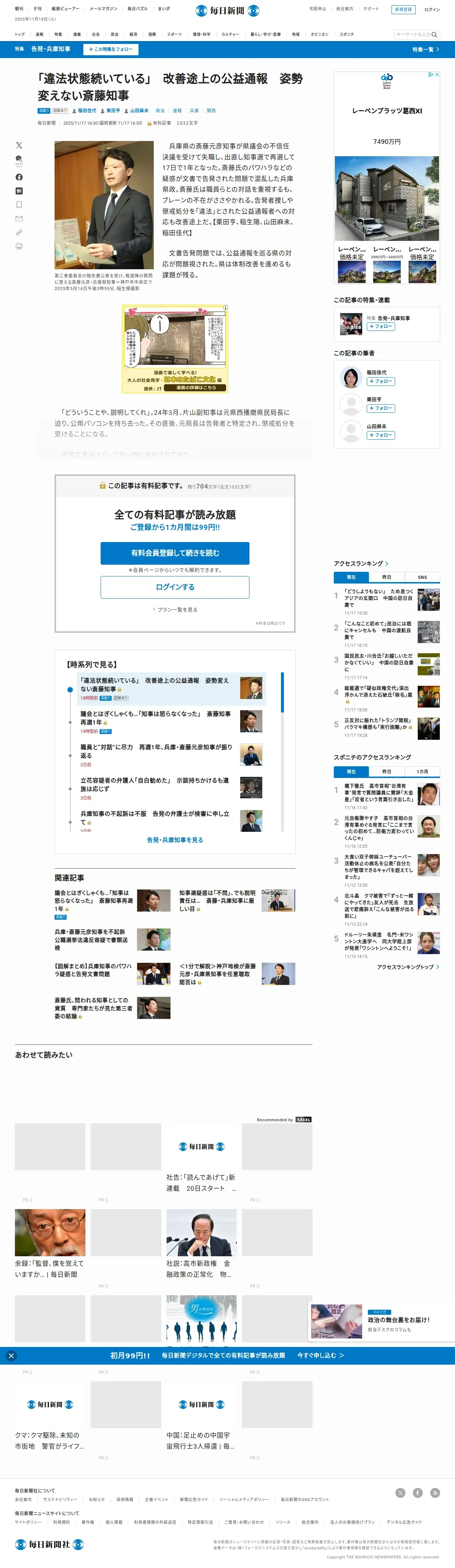Viewport: 455px width, 1568px height.
Task: Click info icon on tobacco culture ad
Action: tap(225, 308)
